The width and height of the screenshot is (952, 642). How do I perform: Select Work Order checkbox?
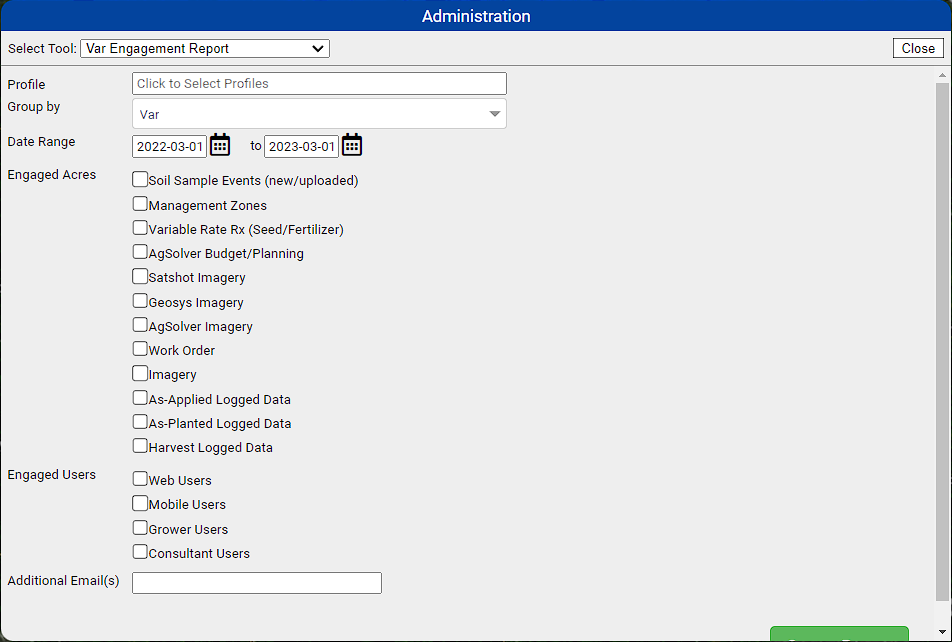coord(140,349)
